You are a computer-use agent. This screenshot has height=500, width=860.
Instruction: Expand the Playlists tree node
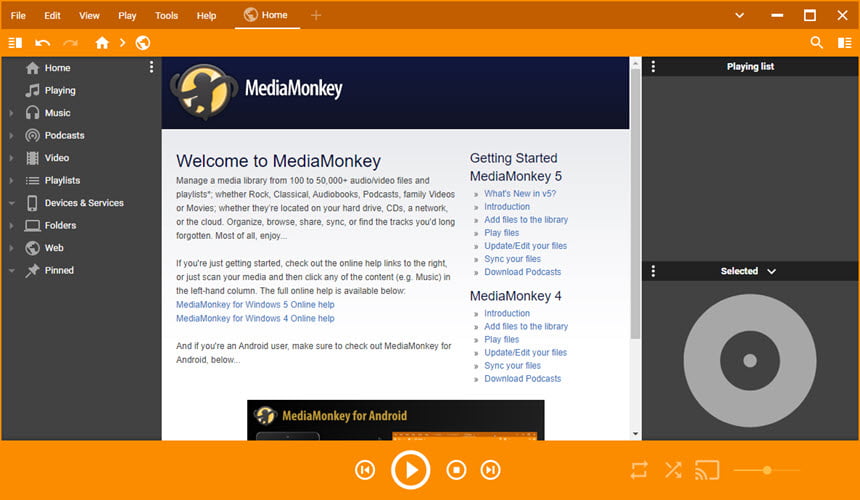[x=11, y=180]
